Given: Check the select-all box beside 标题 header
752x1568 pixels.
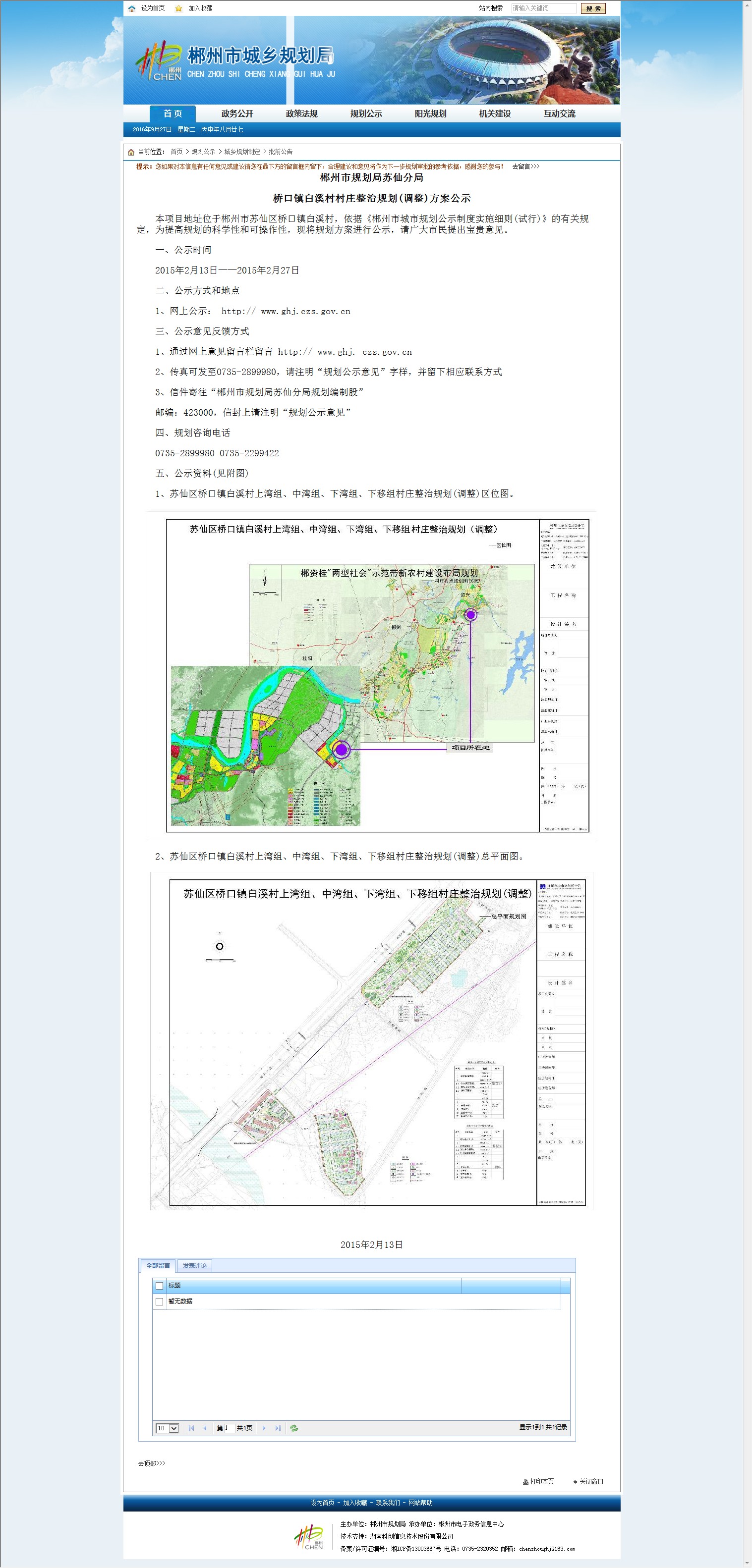Looking at the screenshot, I should pos(160,1286).
